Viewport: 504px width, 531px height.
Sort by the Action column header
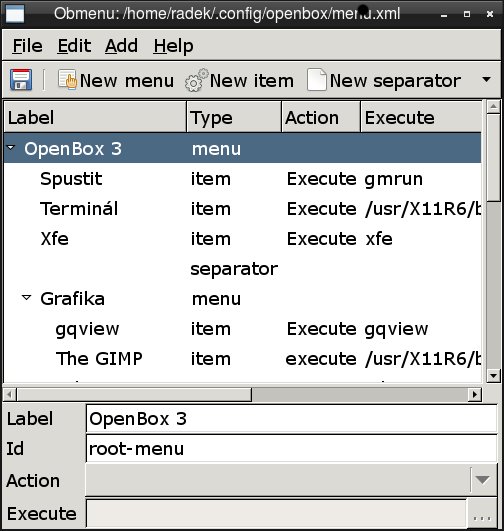point(321,118)
